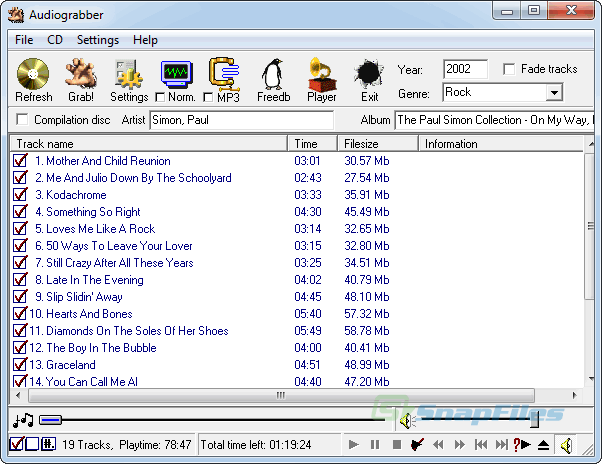Eject the CD with the eject icon
The height and width of the screenshot is (464, 602).
point(543,444)
